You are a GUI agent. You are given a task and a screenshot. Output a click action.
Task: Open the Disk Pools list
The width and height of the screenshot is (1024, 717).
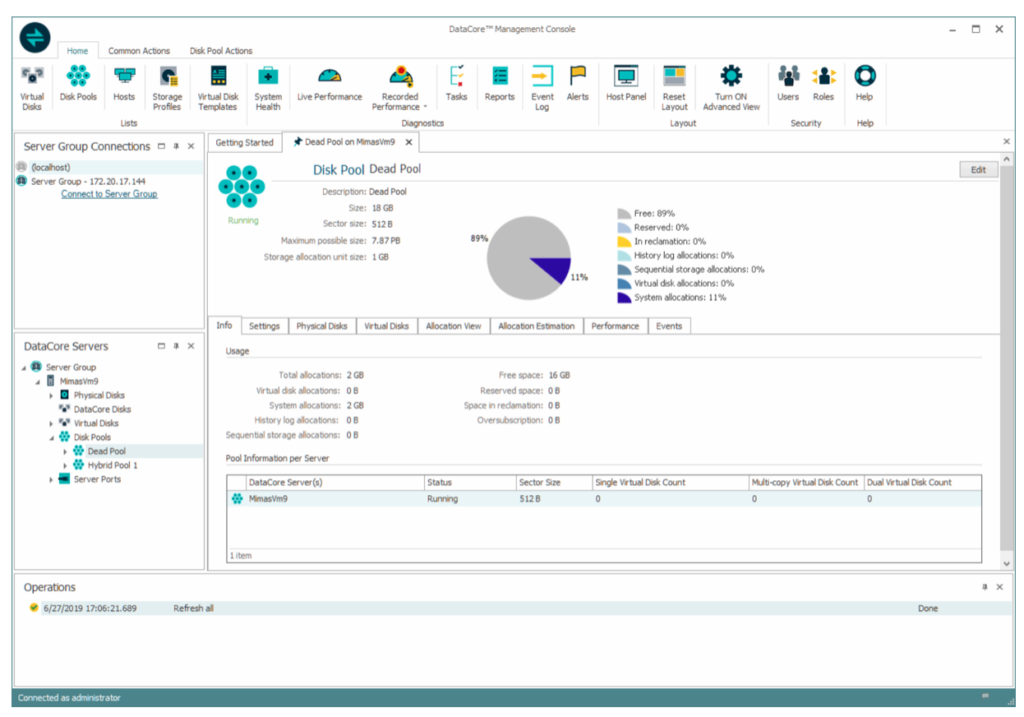click(75, 85)
